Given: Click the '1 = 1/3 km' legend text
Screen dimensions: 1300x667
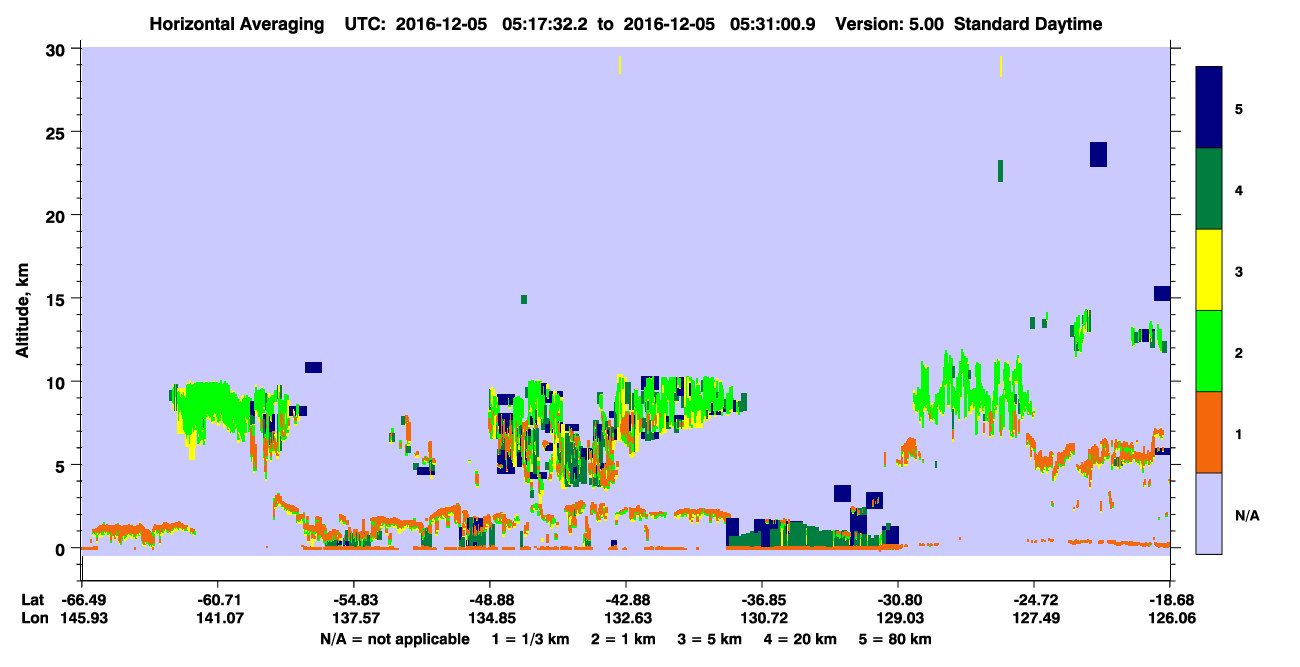Looking at the screenshot, I should pyautogui.click(x=532, y=638).
